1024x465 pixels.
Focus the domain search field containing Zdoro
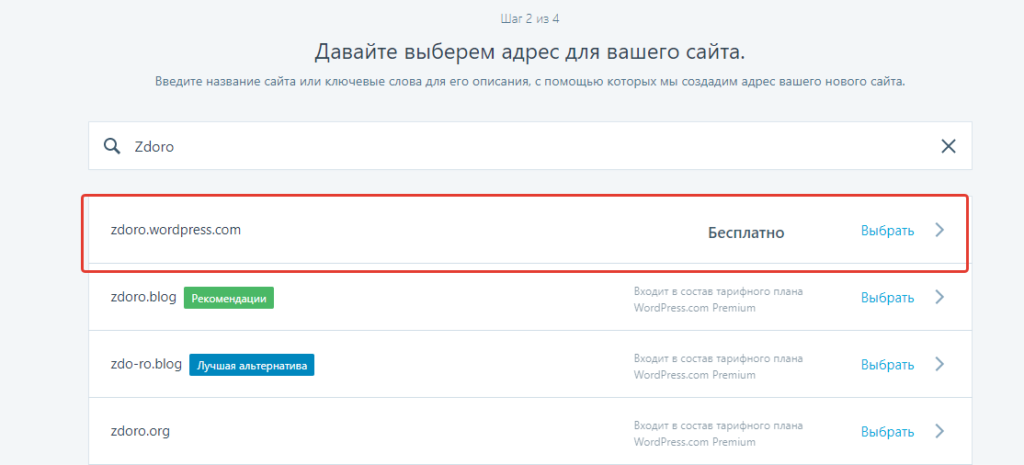pyautogui.click(x=530, y=146)
